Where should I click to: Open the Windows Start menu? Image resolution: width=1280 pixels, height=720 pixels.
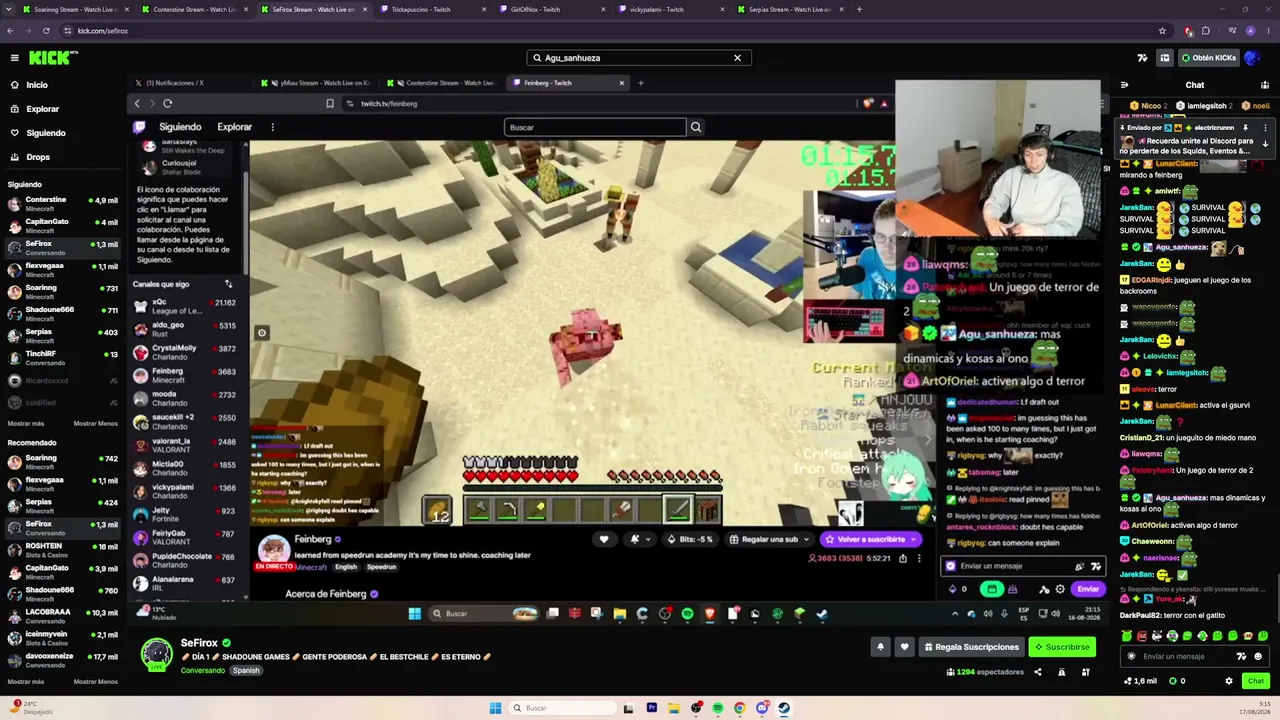pyautogui.click(x=495, y=708)
